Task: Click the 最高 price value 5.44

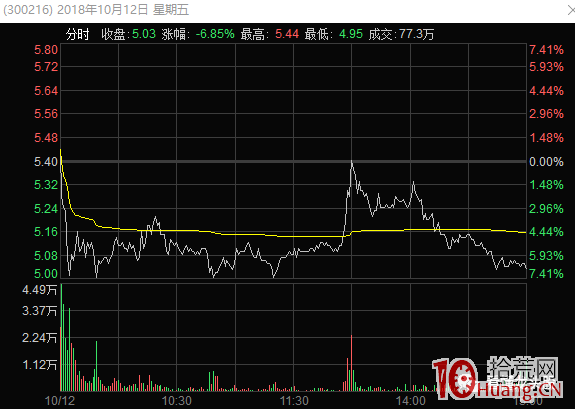Action: click(x=287, y=34)
